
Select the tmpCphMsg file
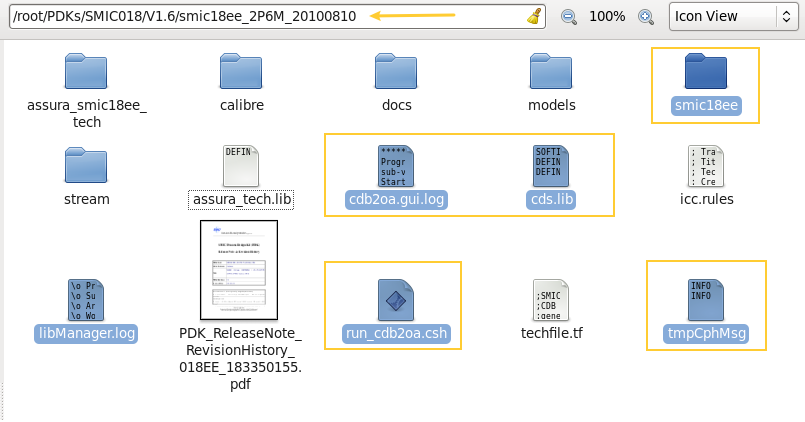pos(706,299)
